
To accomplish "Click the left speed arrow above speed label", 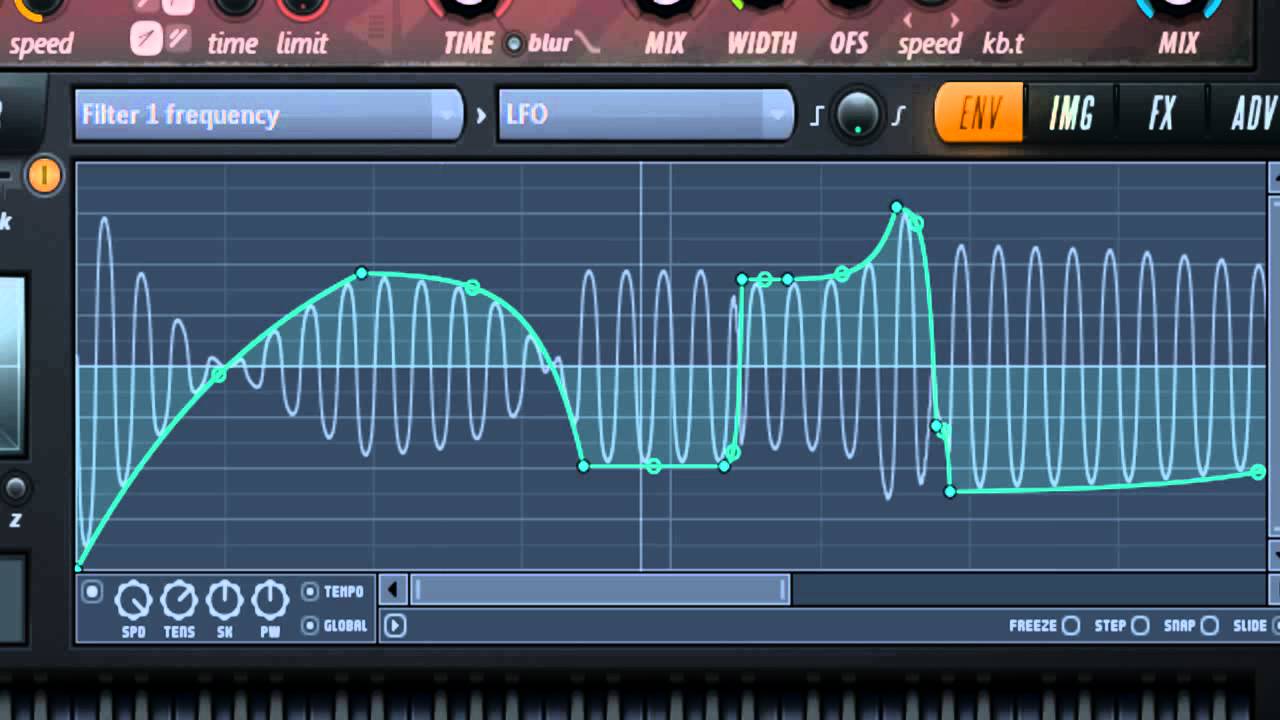I will 908,19.
